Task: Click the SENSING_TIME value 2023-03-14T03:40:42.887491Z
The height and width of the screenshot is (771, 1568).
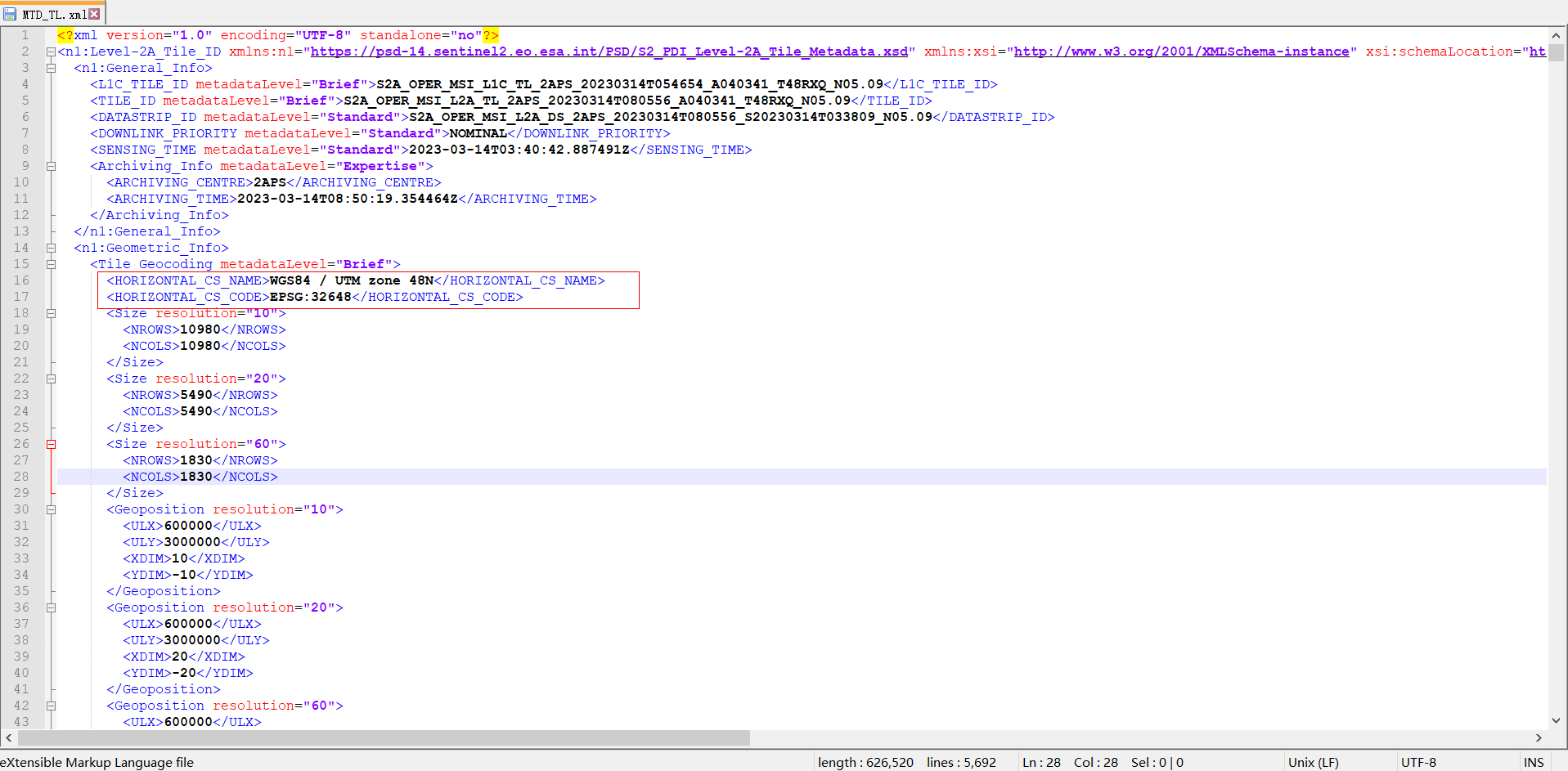Action: point(519,150)
